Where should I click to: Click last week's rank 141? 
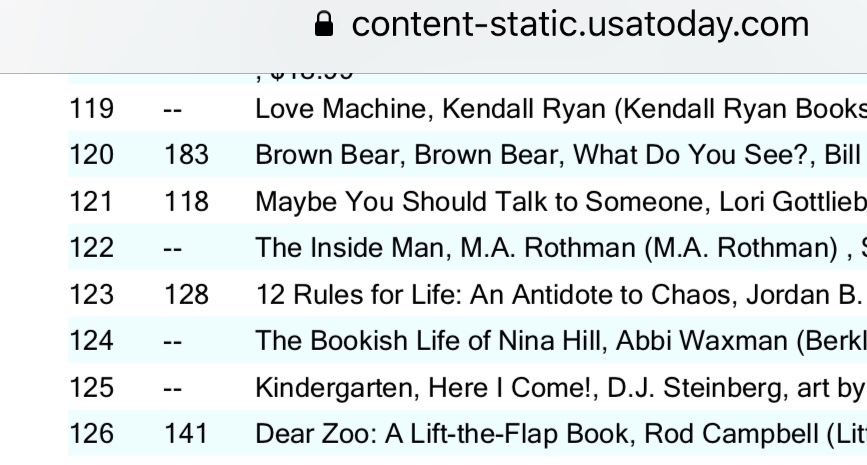pyautogui.click(x=186, y=433)
